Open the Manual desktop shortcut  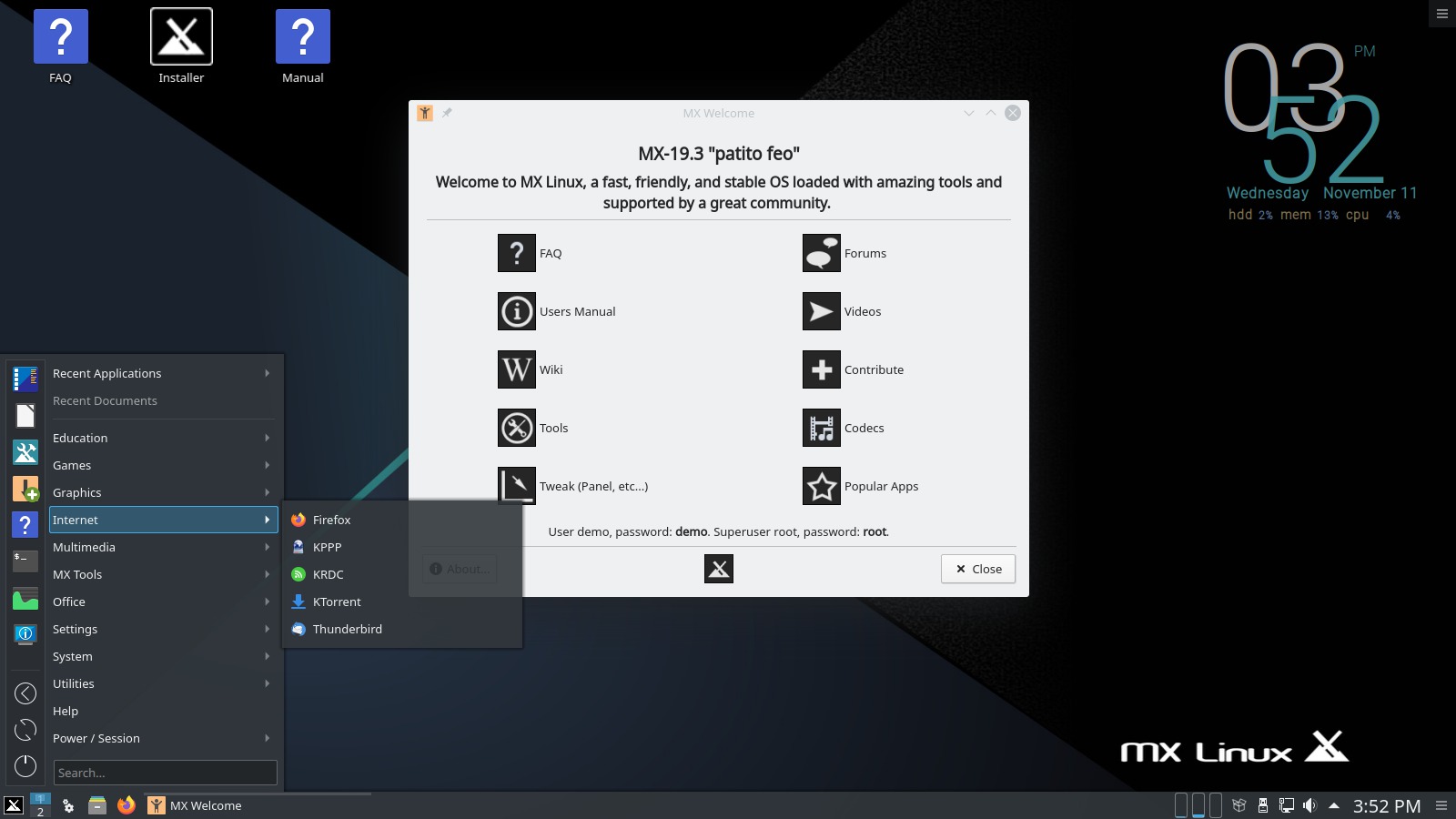[303, 46]
